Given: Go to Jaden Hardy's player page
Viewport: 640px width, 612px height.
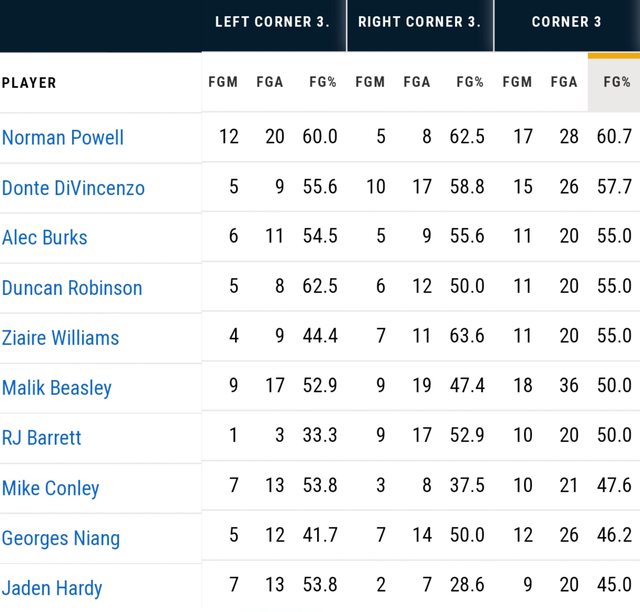Looking at the screenshot, I should point(52,588).
